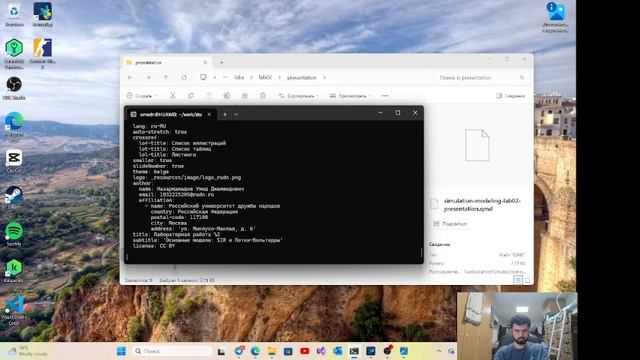Select the terminal tab titled ~/work/stu

(x=171, y=114)
